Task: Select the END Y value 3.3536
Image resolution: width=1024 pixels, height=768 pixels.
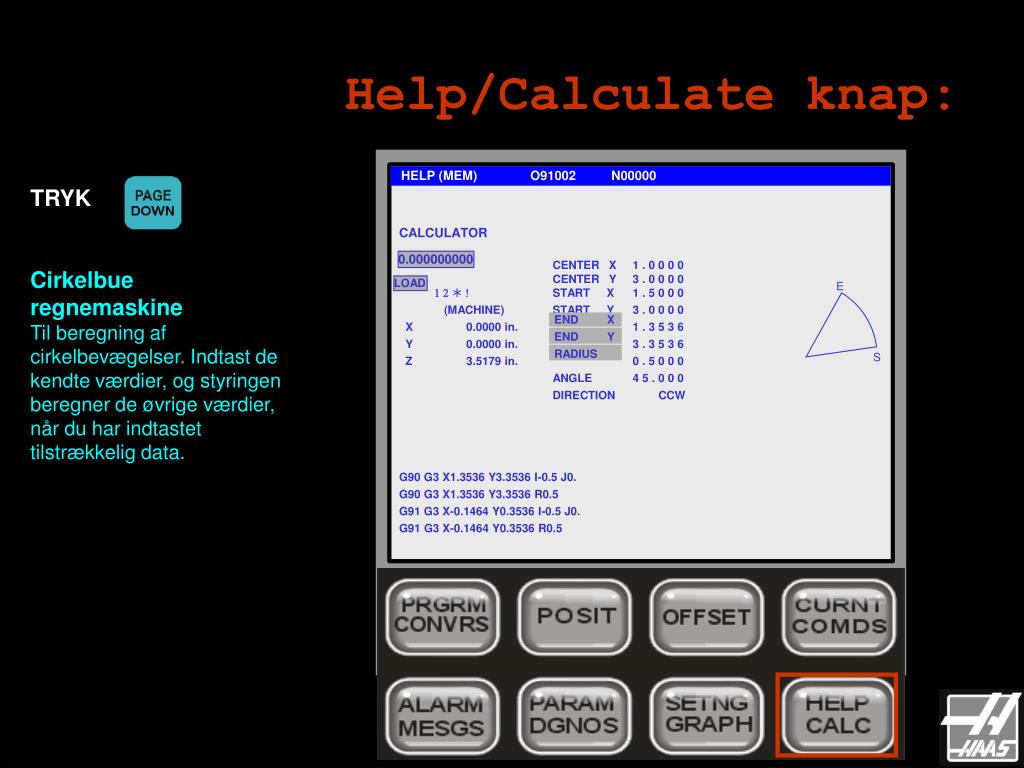Action: point(658,344)
